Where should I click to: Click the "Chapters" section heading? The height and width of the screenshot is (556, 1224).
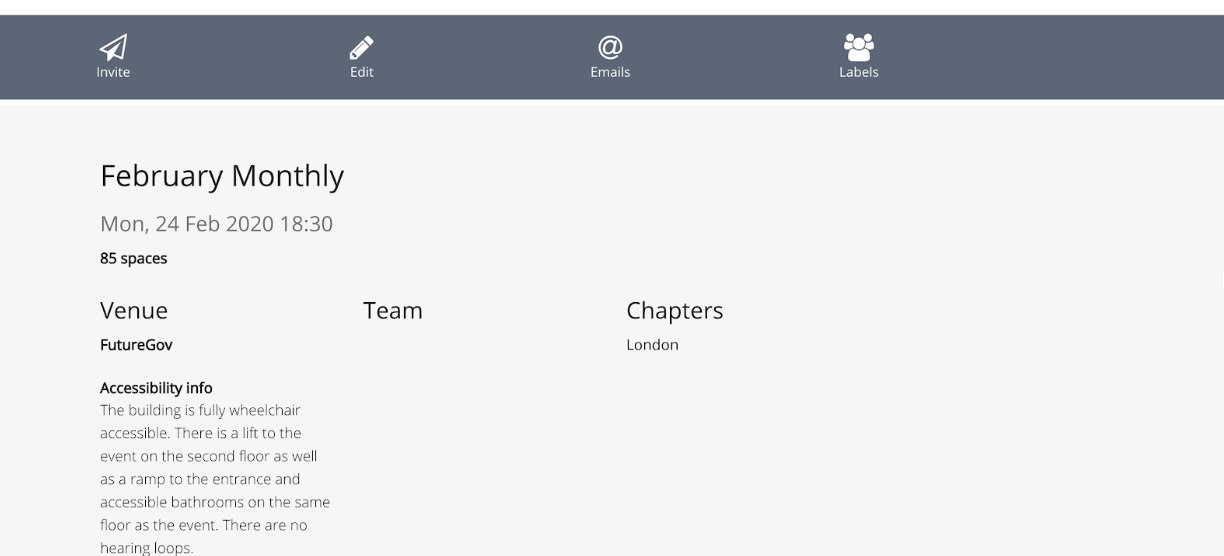(x=674, y=311)
